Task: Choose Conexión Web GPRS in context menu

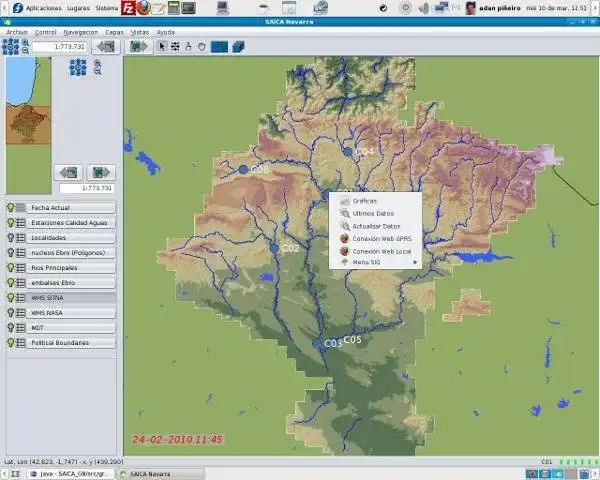Action: point(375,239)
